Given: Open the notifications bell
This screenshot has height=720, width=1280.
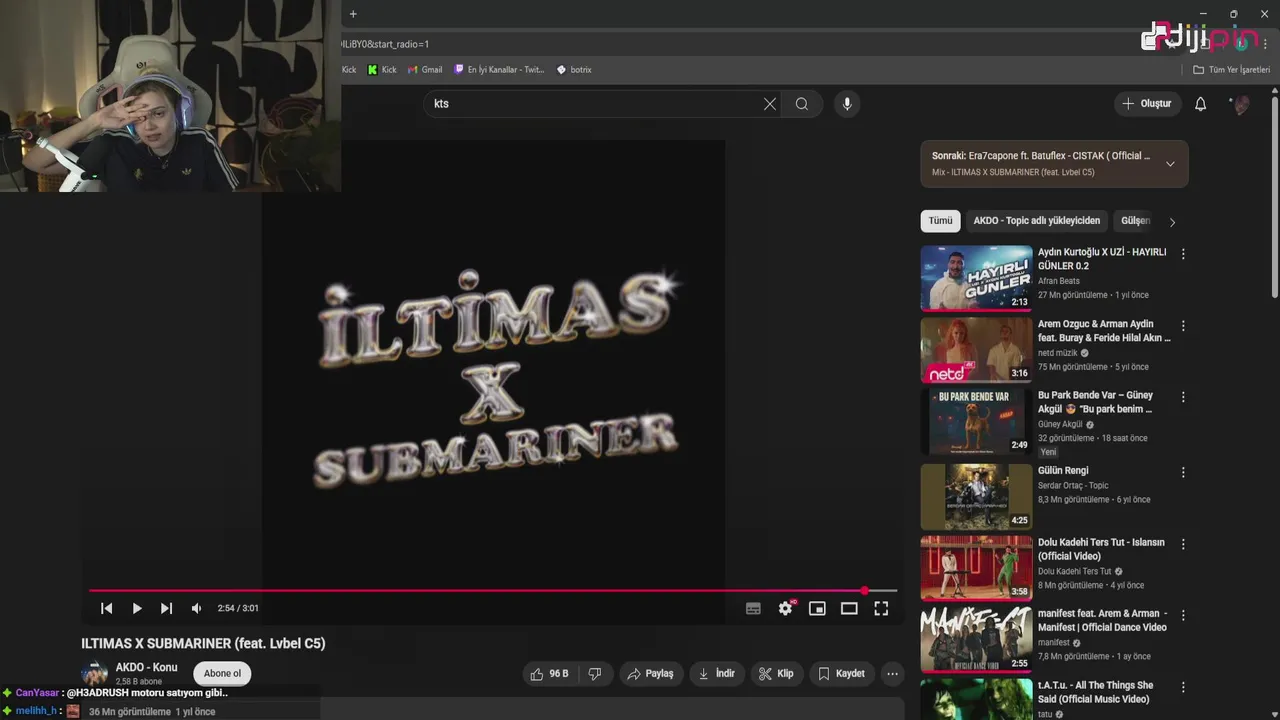Looking at the screenshot, I should pos(1201,104).
